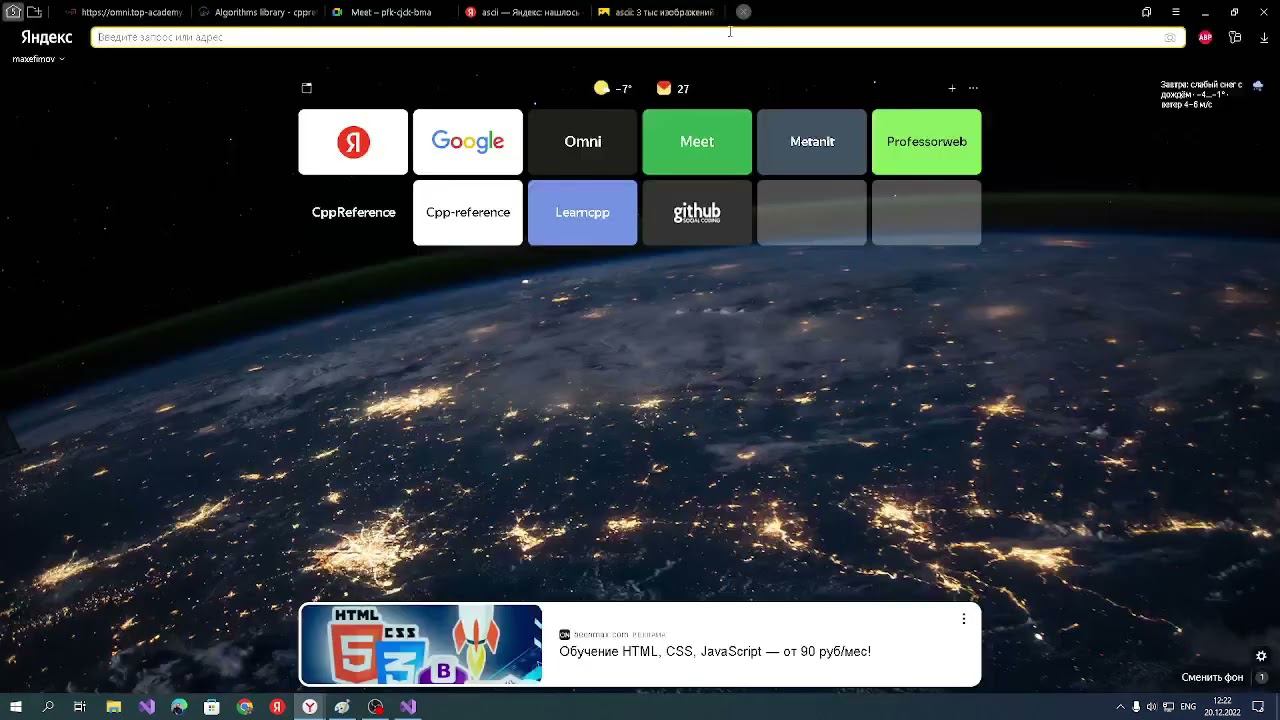
Task: Close the current new tab
Action: pos(743,12)
